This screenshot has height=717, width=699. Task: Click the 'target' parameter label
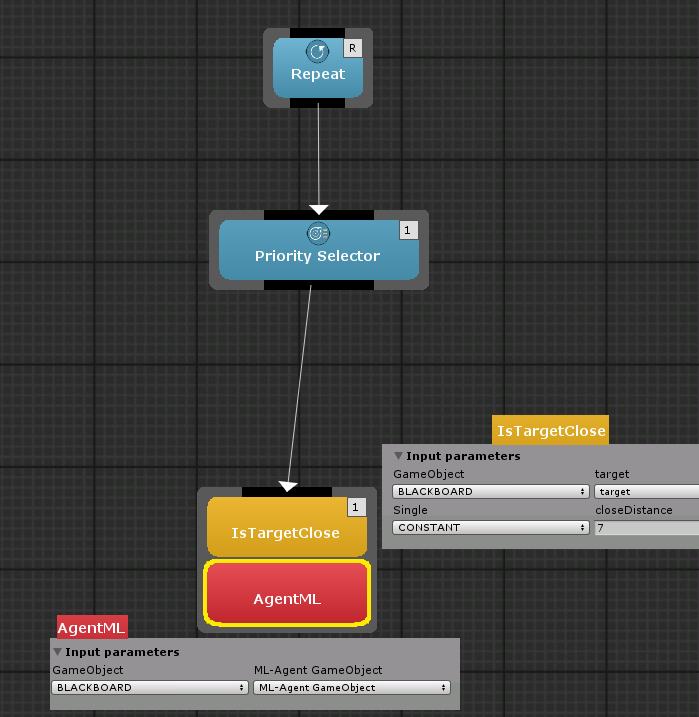[612, 474]
